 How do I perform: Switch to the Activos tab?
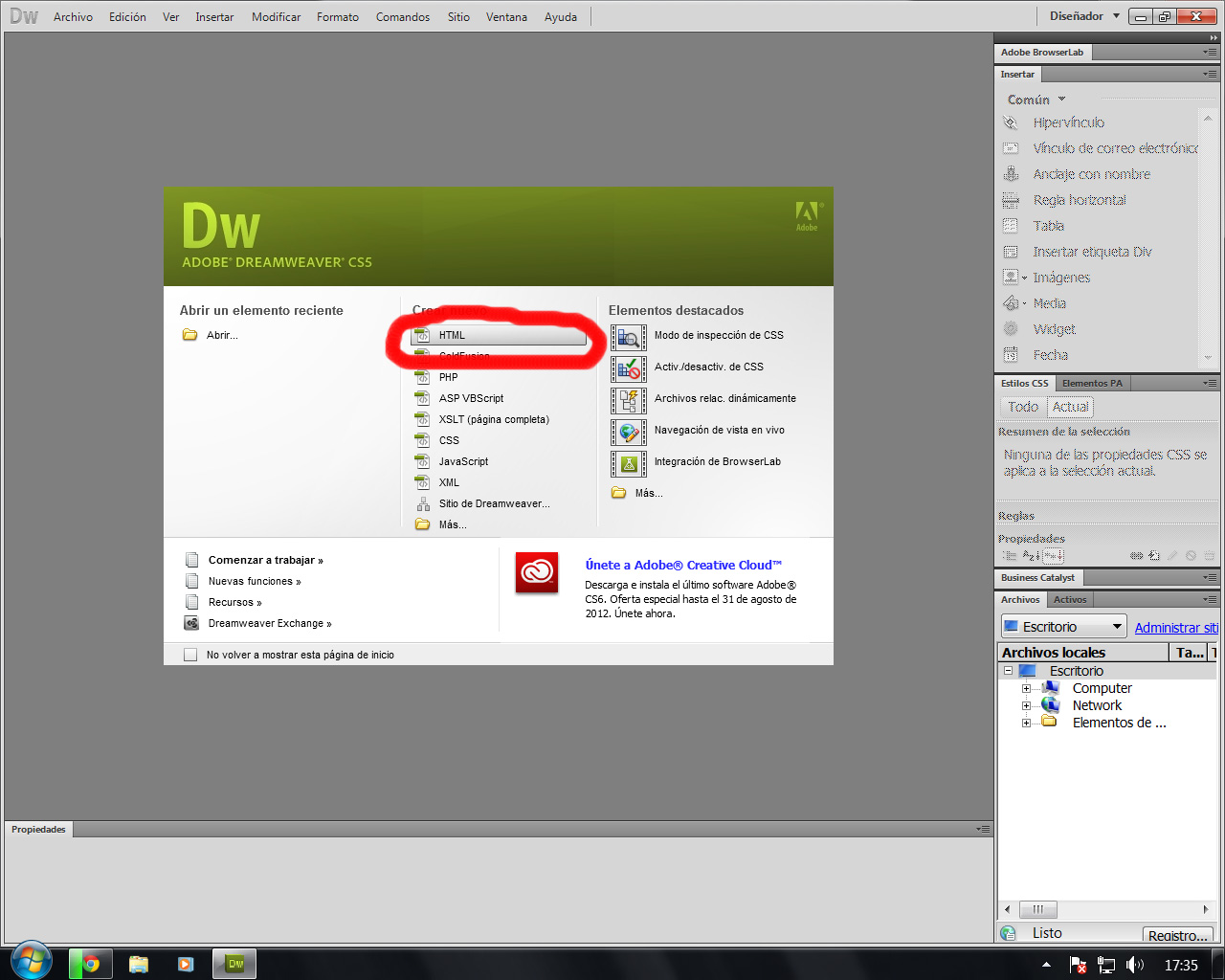[1069, 599]
